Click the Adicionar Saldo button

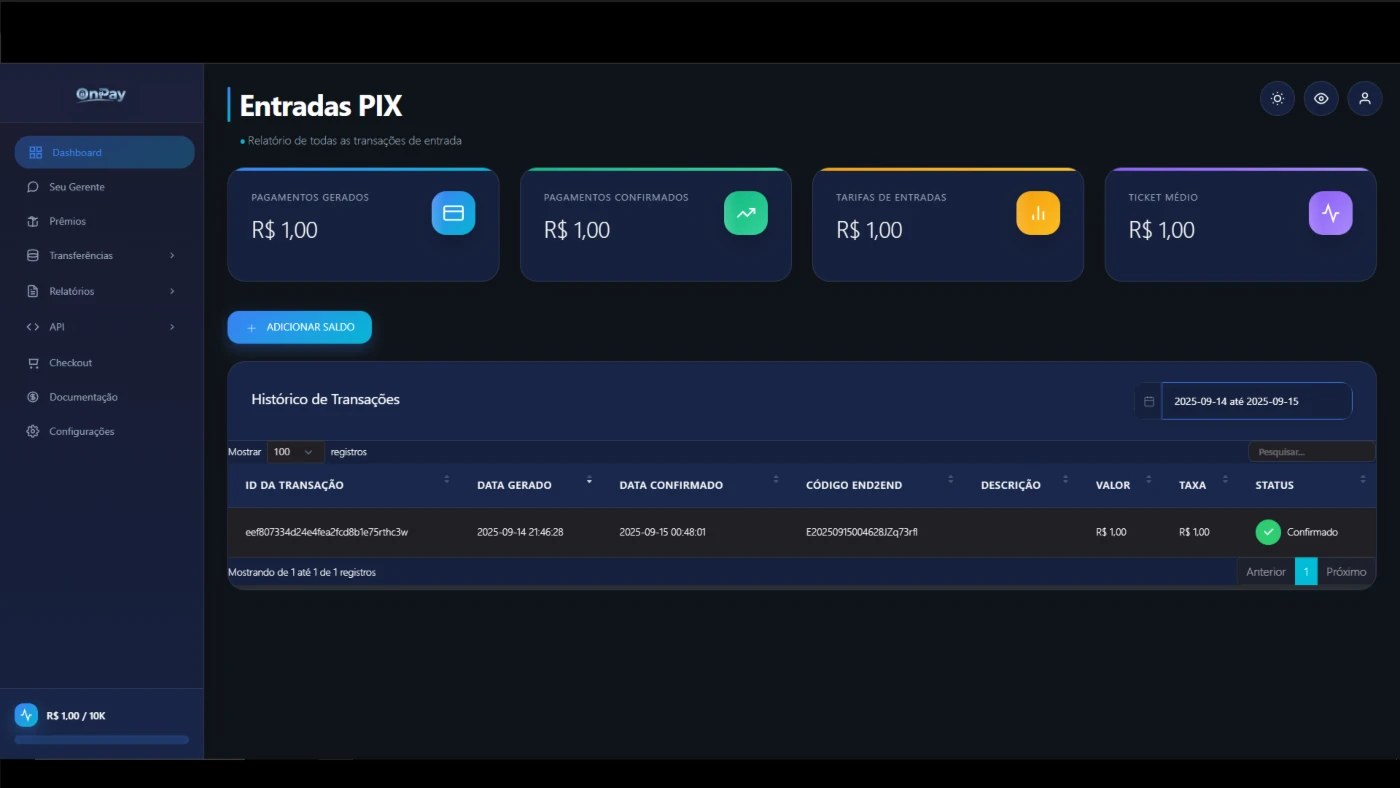click(299, 327)
